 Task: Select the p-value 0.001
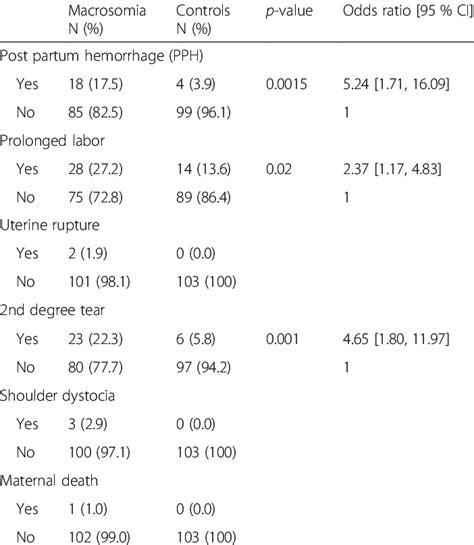coord(282,339)
